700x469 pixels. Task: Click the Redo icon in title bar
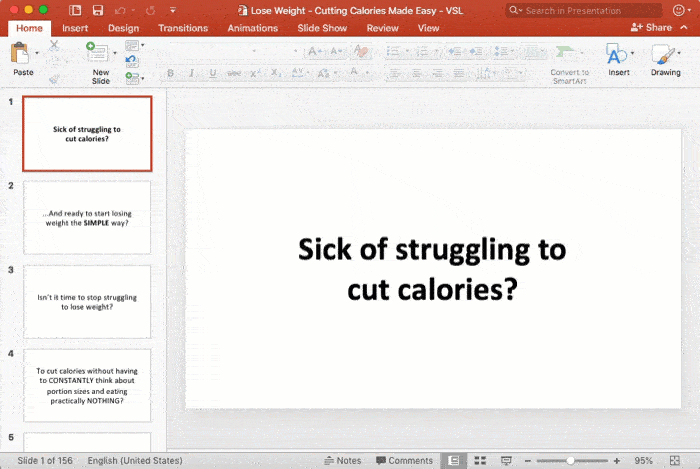click(150, 10)
